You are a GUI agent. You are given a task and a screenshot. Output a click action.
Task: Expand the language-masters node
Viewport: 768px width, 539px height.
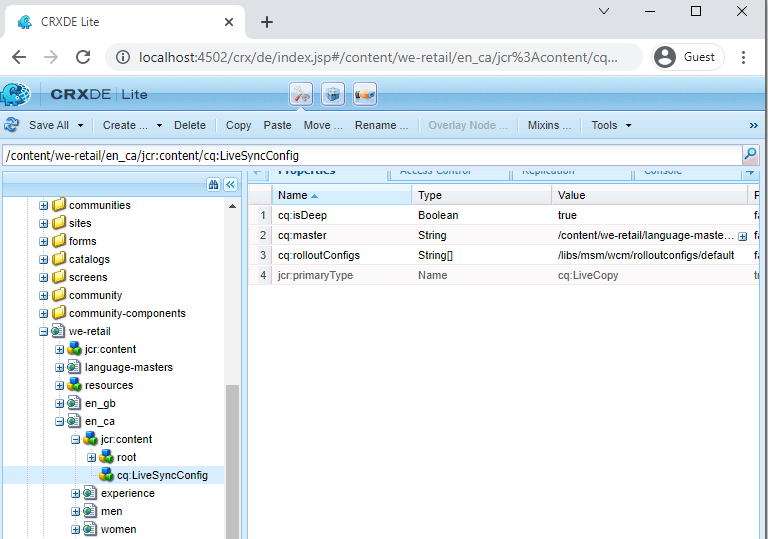pyautogui.click(x=59, y=368)
